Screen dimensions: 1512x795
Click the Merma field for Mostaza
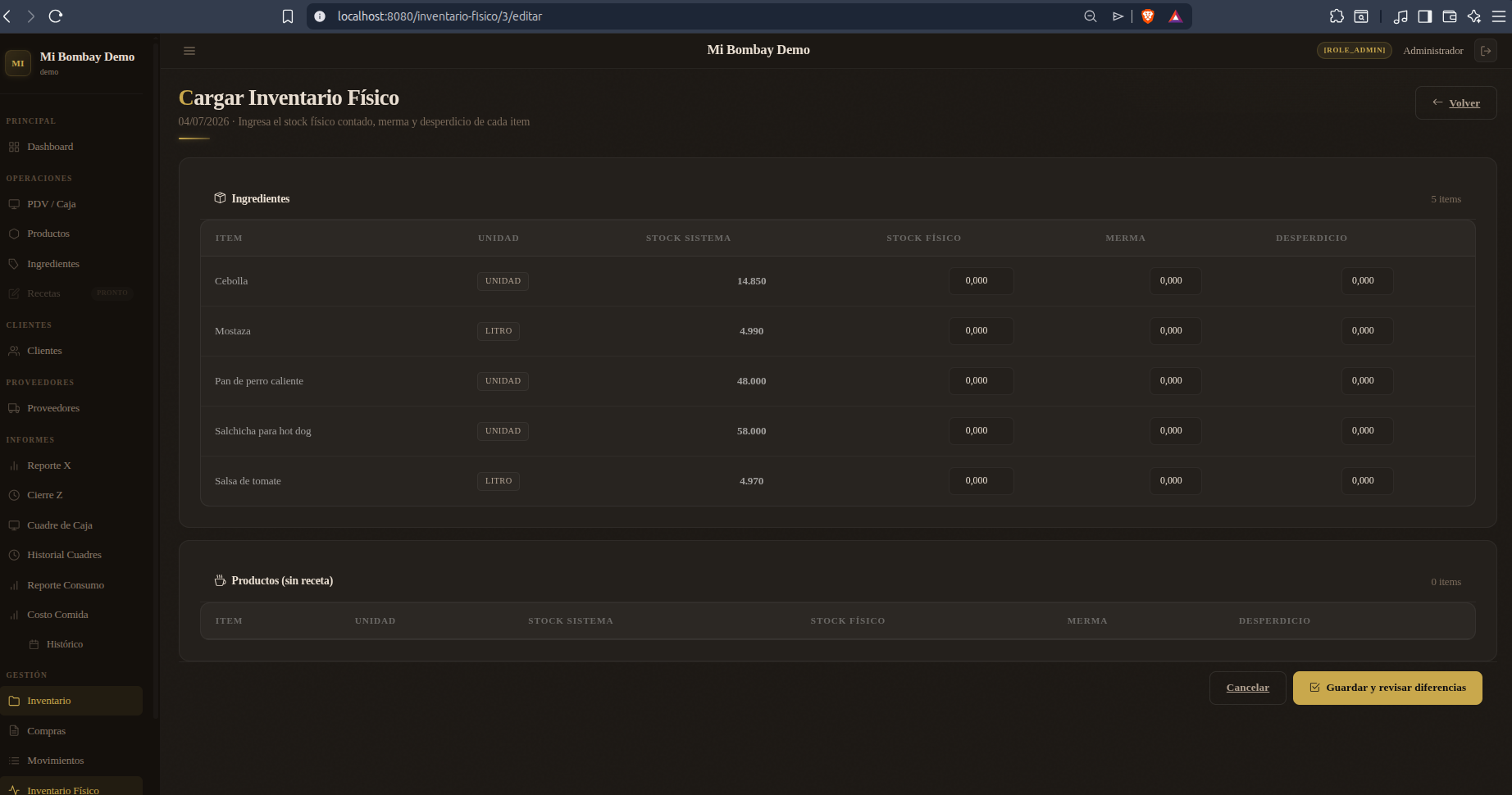[x=1175, y=331]
